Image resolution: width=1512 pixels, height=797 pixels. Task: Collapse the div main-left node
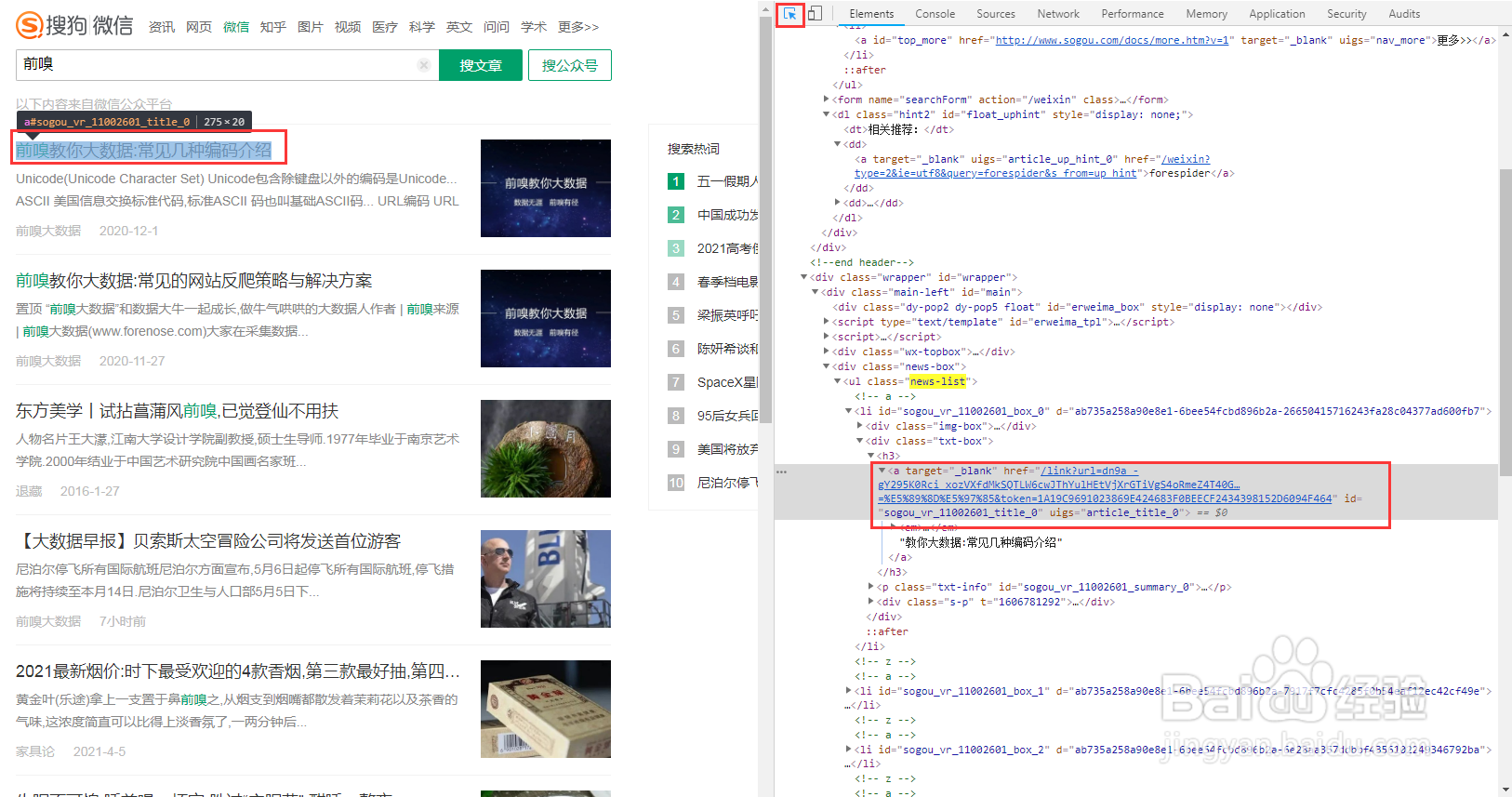tap(816, 292)
